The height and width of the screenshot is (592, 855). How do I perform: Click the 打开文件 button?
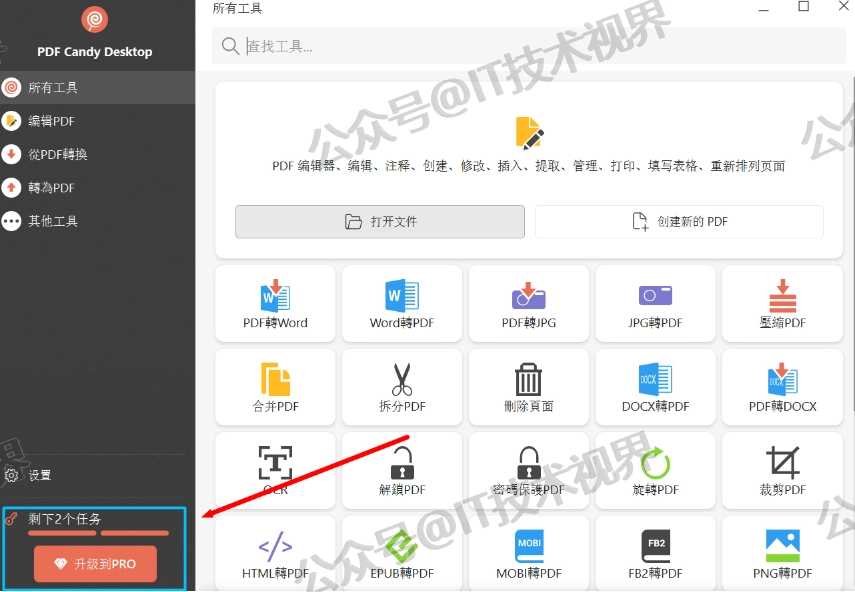tap(380, 222)
